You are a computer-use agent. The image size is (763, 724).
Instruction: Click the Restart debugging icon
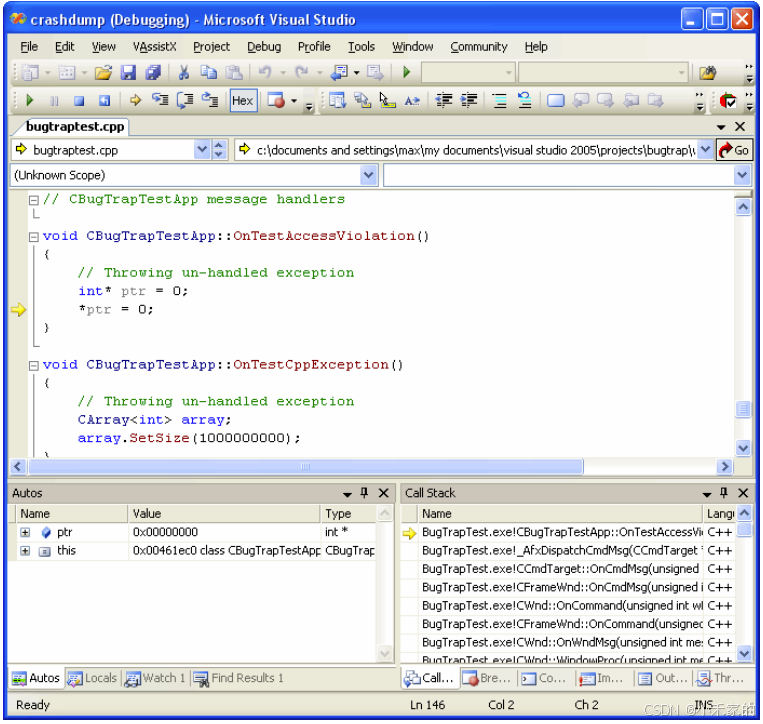click(104, 101)
